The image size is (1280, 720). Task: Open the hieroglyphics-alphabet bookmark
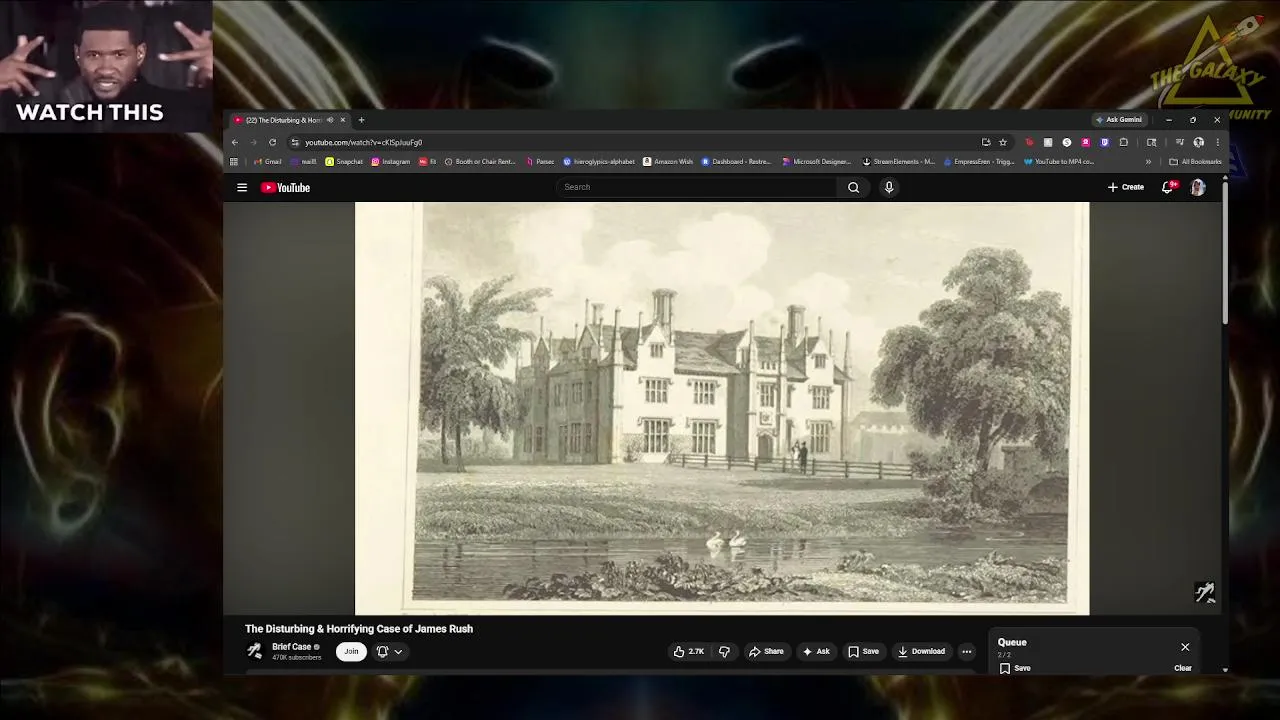pyautogui.click(x=599, y=161)
